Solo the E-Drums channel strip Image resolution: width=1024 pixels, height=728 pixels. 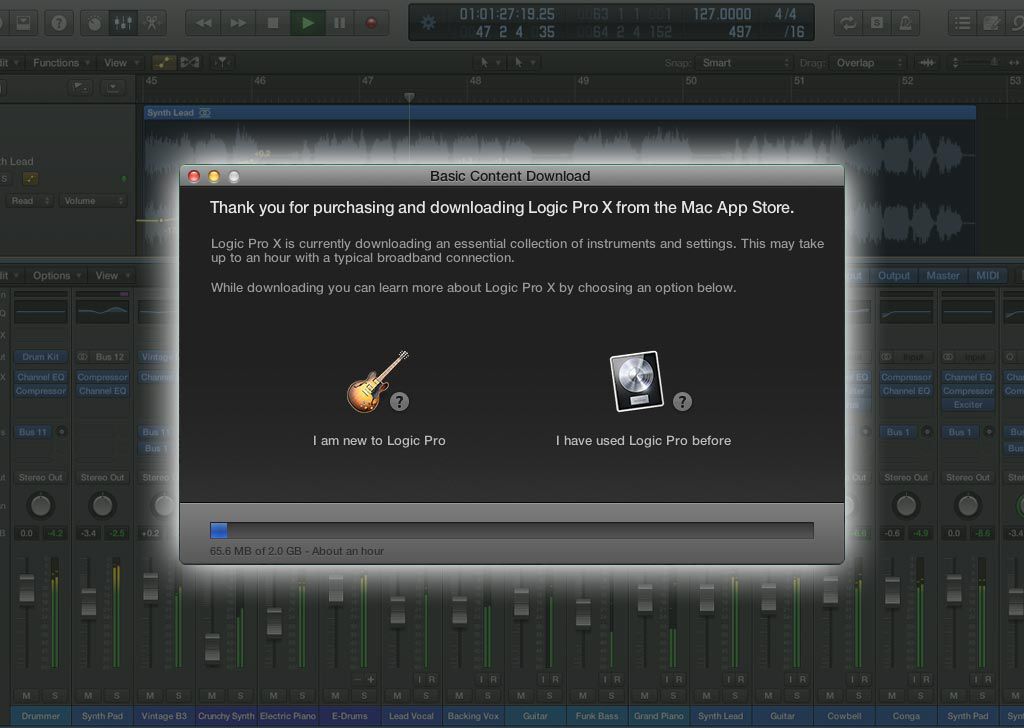[x=364, y=695]
